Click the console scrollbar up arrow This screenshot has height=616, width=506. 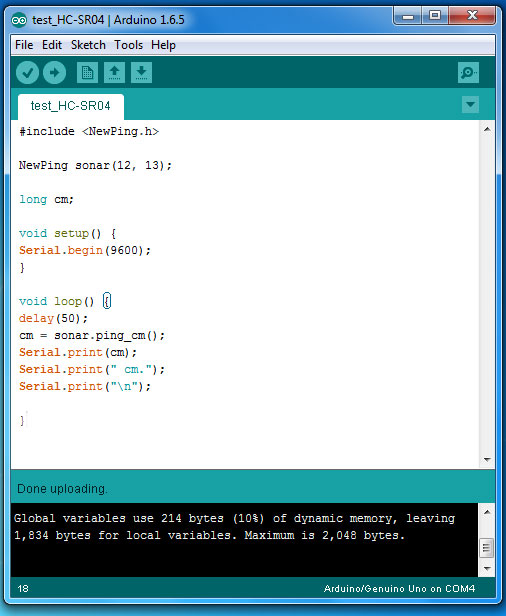point(487,512)
